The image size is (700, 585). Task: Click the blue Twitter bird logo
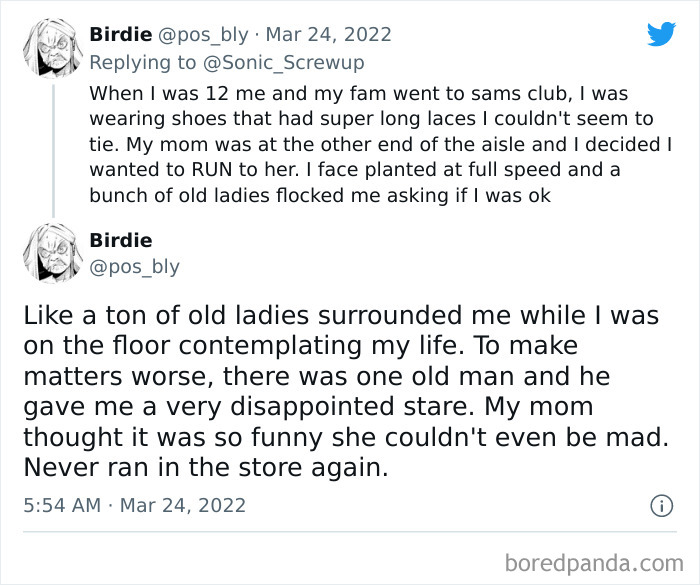pyautogui.click(x=661, y=34)
